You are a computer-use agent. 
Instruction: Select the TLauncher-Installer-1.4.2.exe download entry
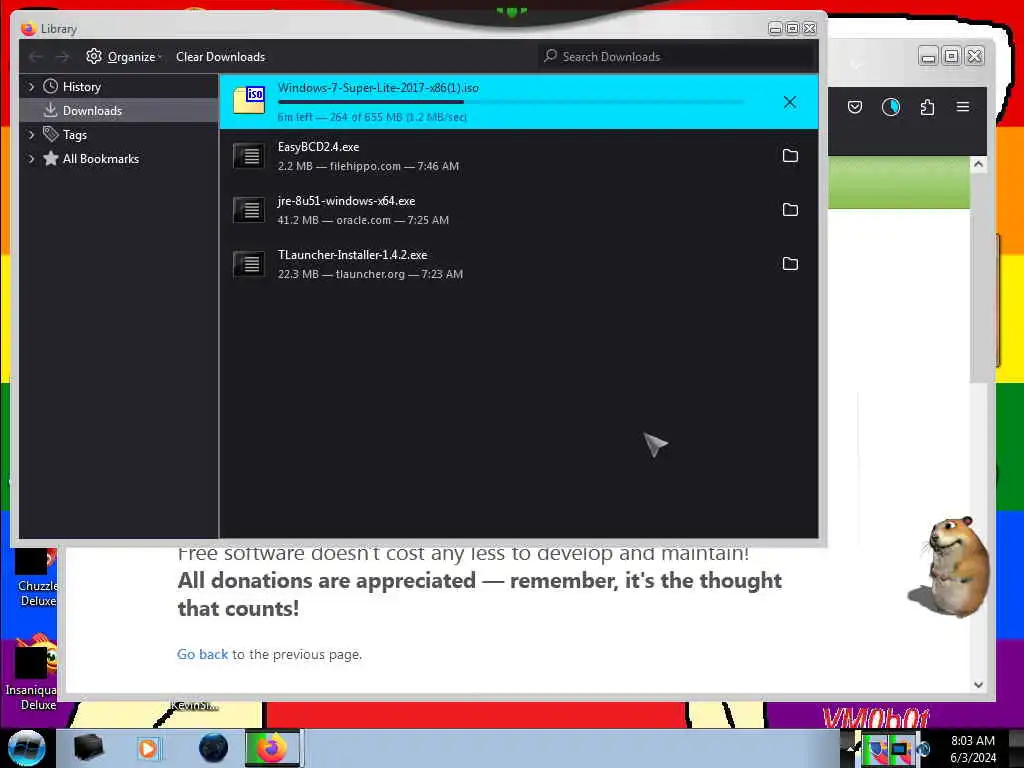click(x=519, y=264)
